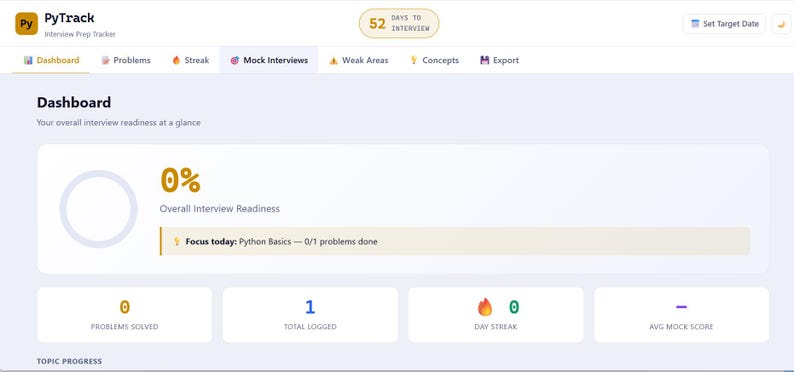
Task: Click the 0% readiness percentage
Action: coord(180,180)
